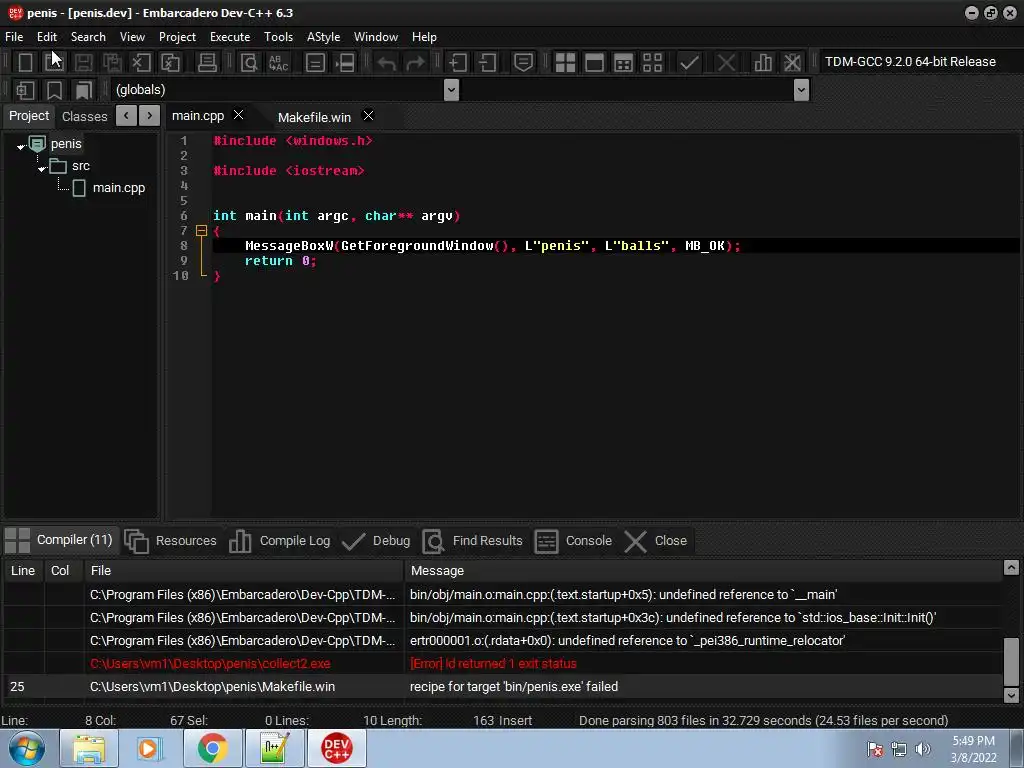
Task: Click the Unindent toolbar icon
Action: click(487, 63)
